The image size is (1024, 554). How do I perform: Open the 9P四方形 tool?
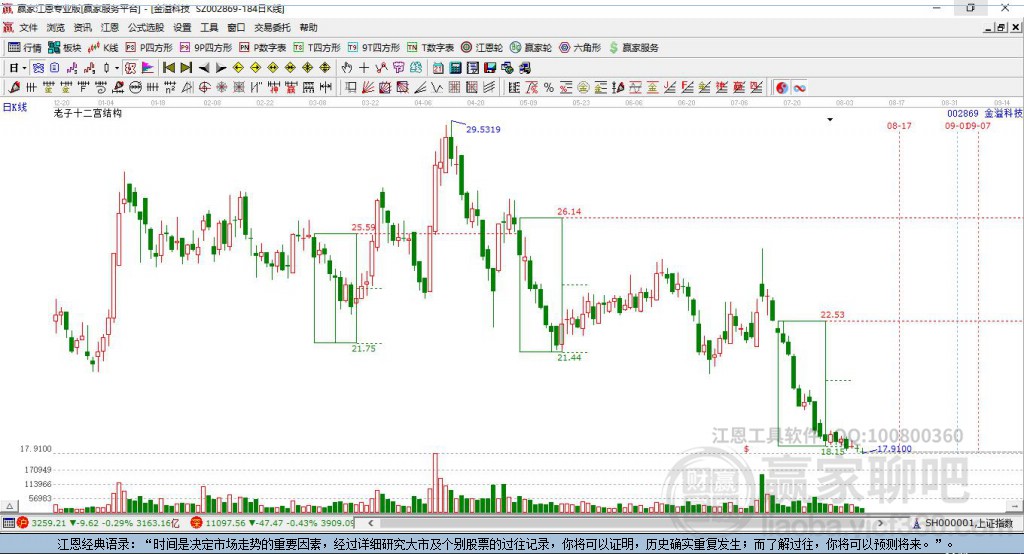[x=206, y=48]
